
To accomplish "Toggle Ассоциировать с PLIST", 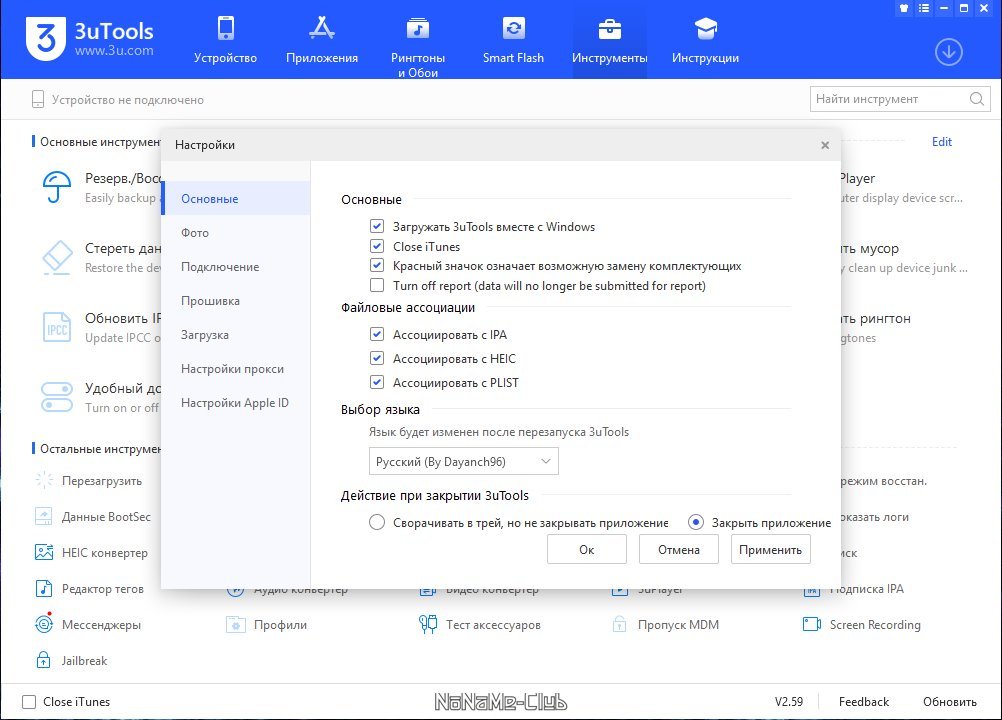I will tap(377, 382).
